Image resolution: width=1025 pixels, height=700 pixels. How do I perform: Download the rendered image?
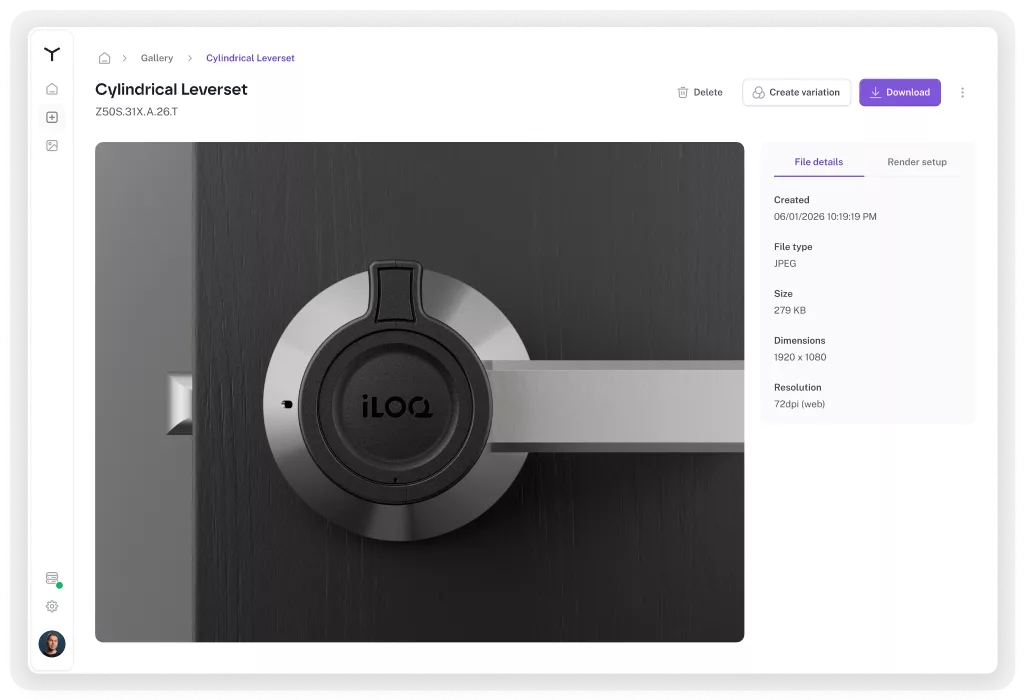pos(899,92)
